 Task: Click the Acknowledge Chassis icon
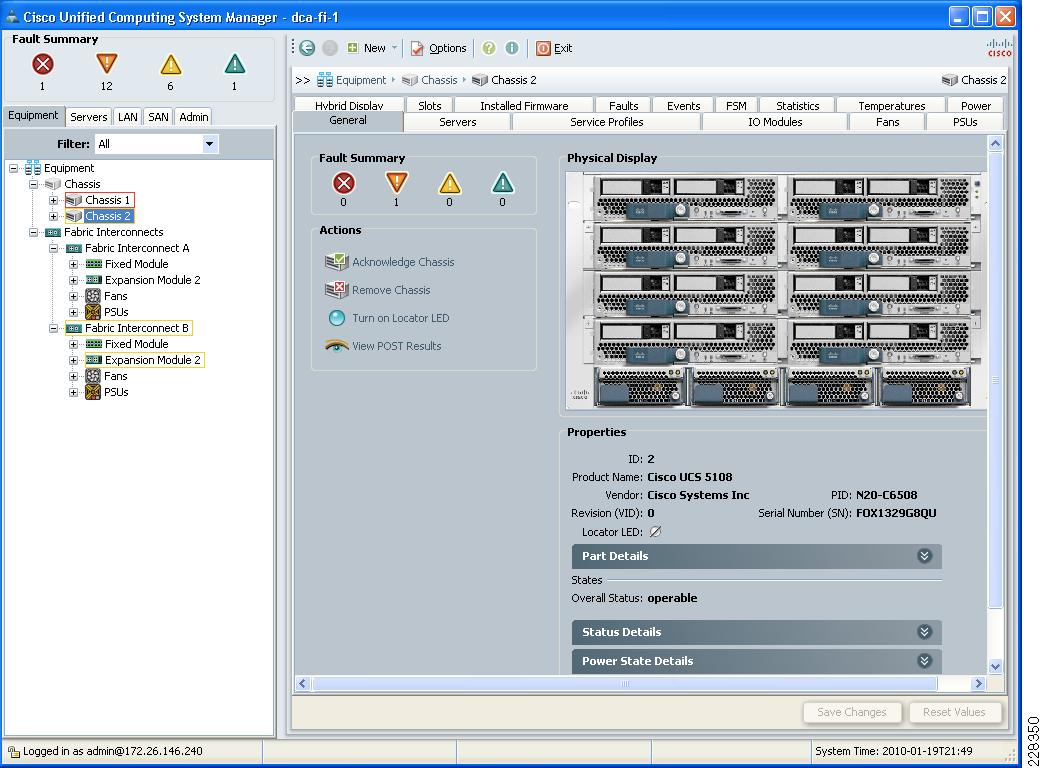336,261
